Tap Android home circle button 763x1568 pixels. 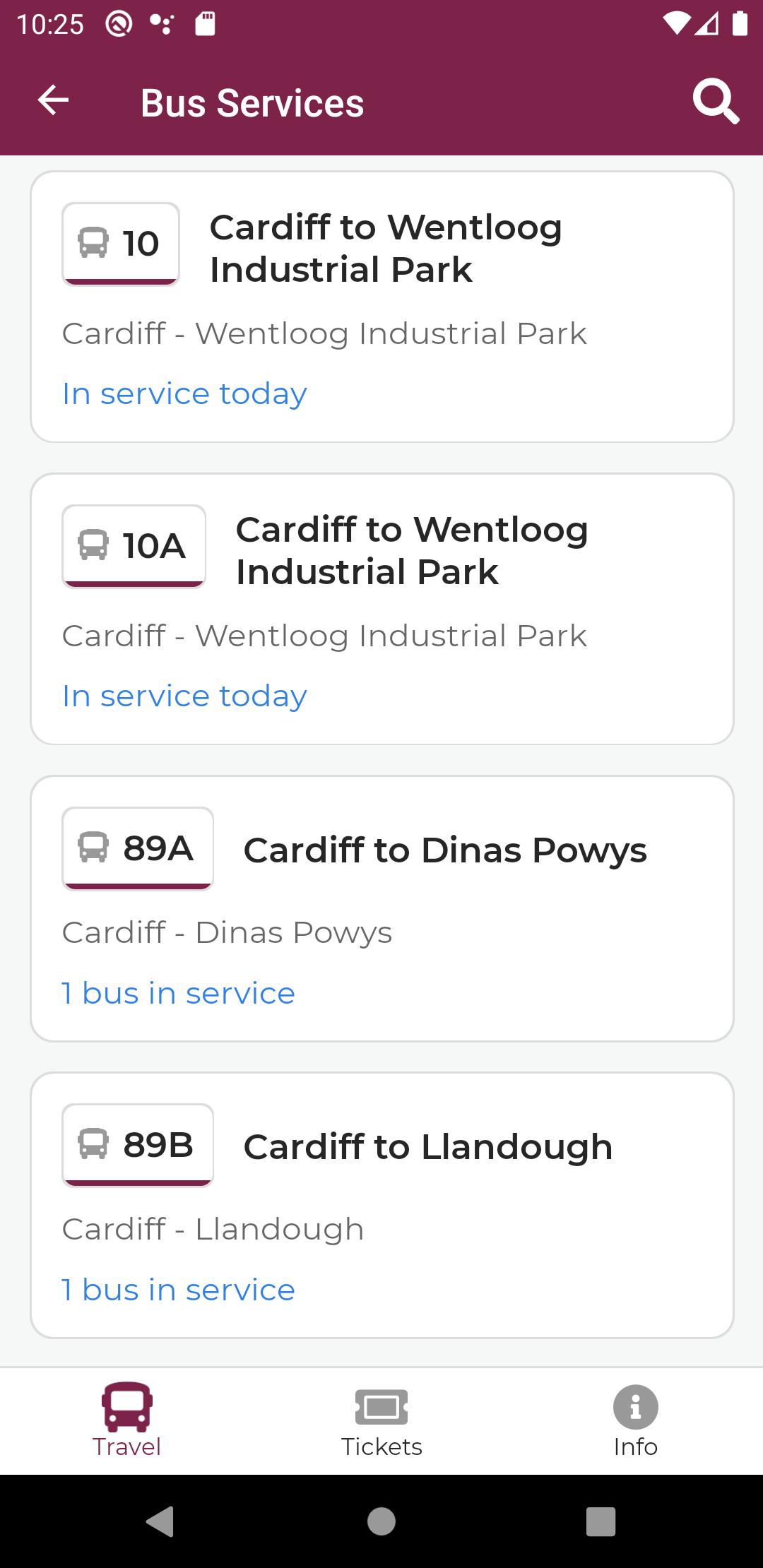pyautogui.click(x=381, y=1521)
